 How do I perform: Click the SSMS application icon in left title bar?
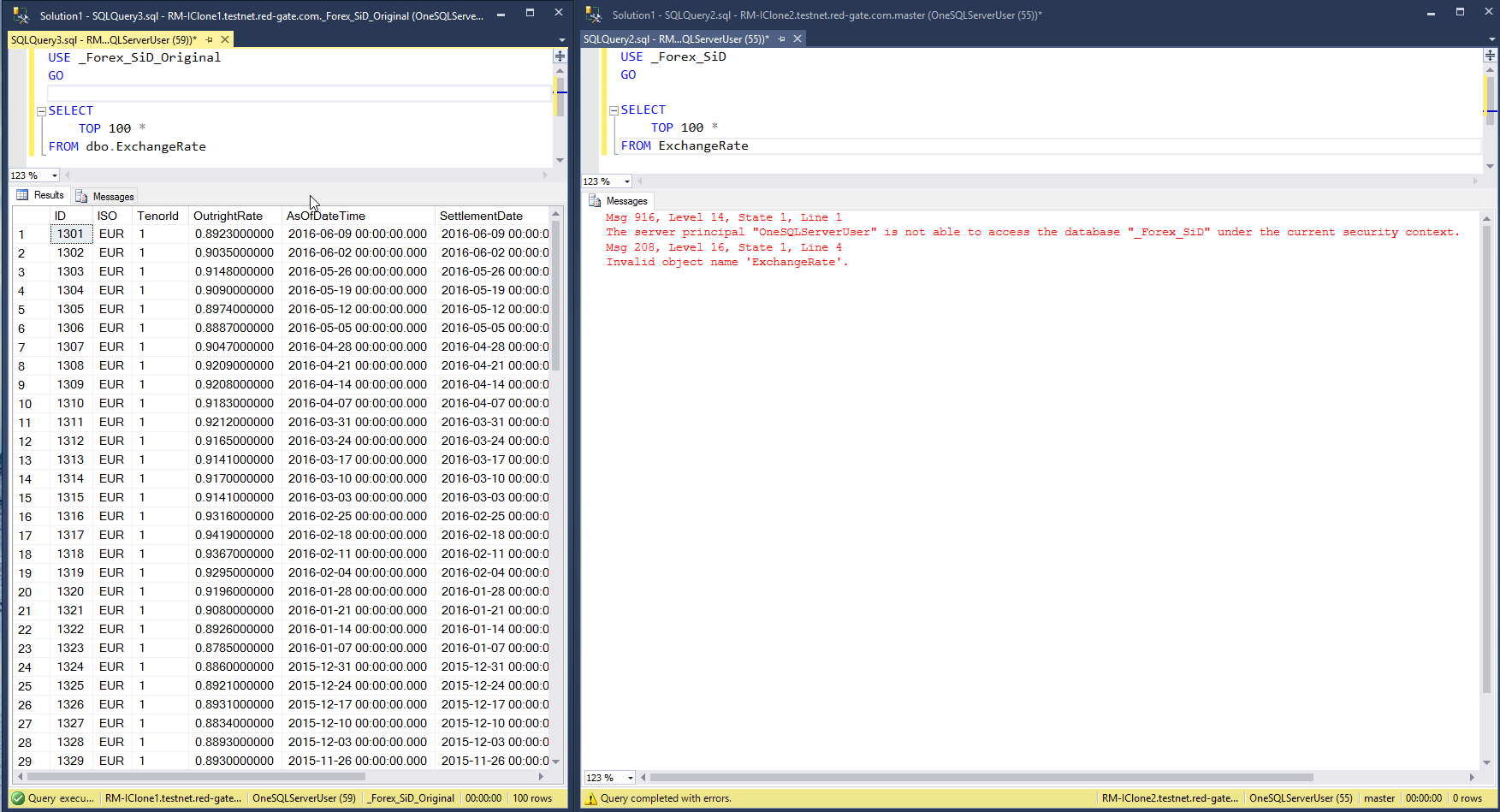click(21, 15)
